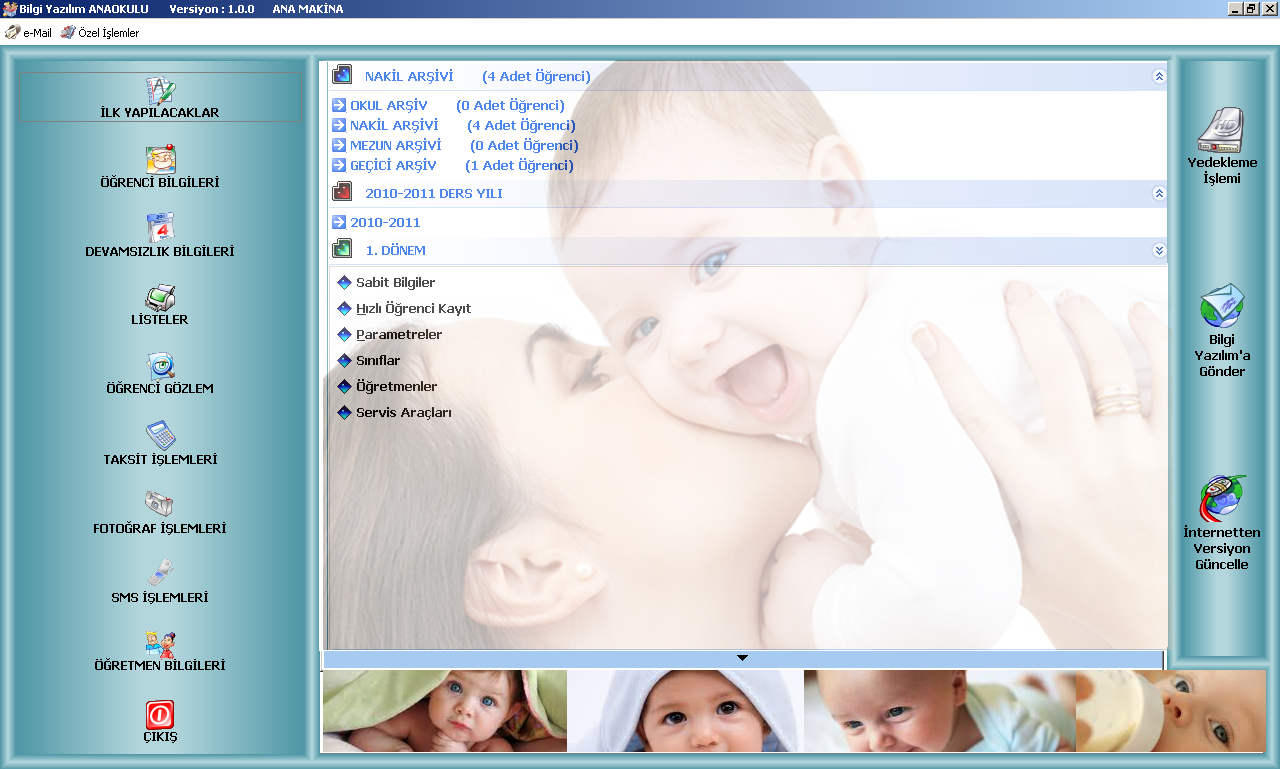The image size is (1280, 769).
Task: Open Sınıflar menu entry
Action: click(x=378, y=361)
